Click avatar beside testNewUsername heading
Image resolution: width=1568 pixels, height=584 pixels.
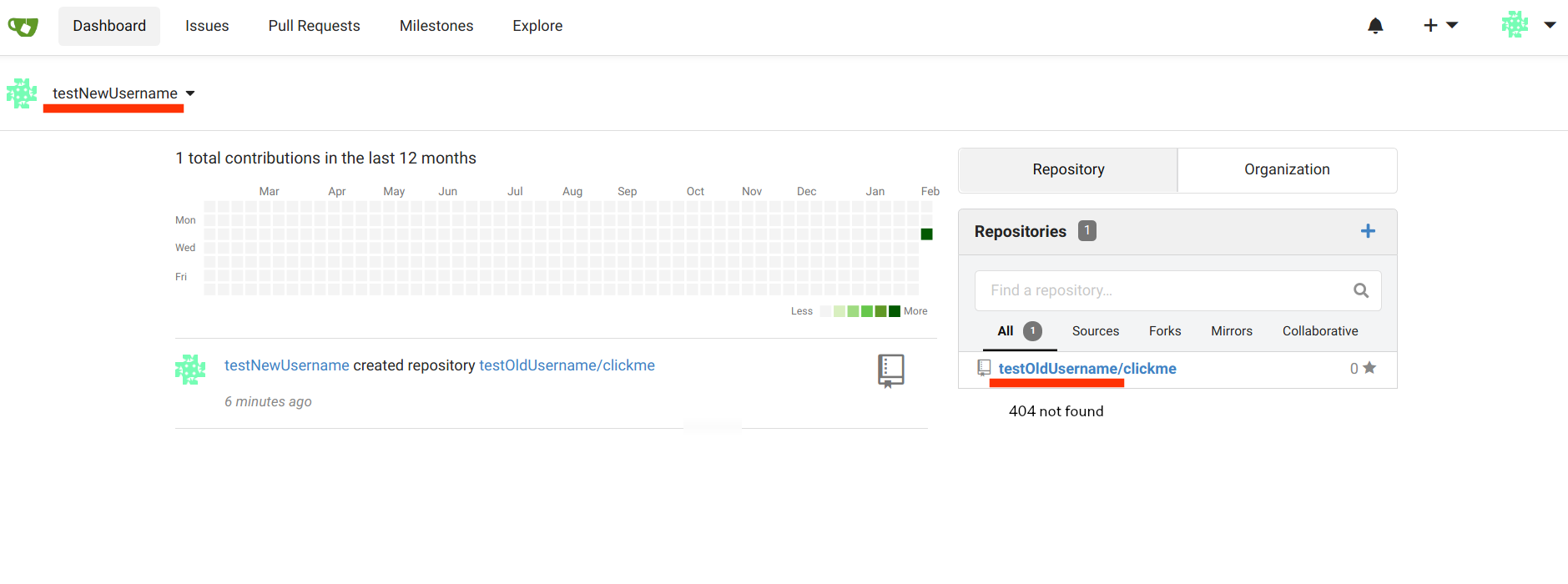tap(22, 93)
